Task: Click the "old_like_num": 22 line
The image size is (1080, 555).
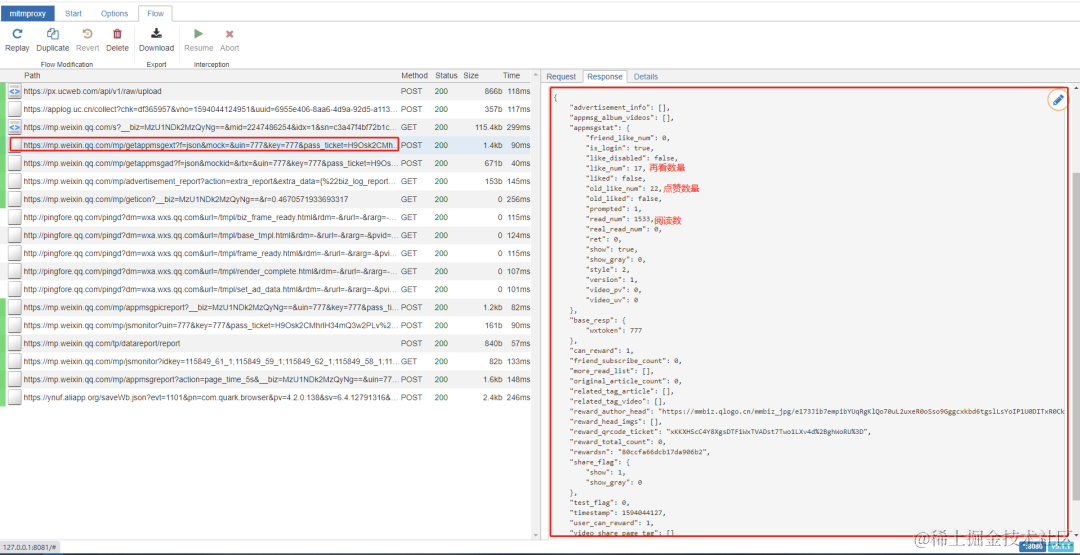Action: 623,188
